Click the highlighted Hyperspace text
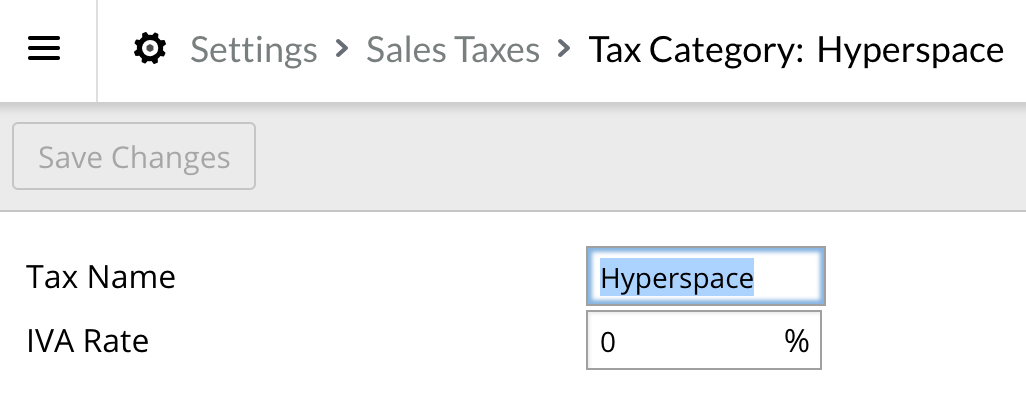The height and width of the screenshot is (406, 1026). point(677,277)
